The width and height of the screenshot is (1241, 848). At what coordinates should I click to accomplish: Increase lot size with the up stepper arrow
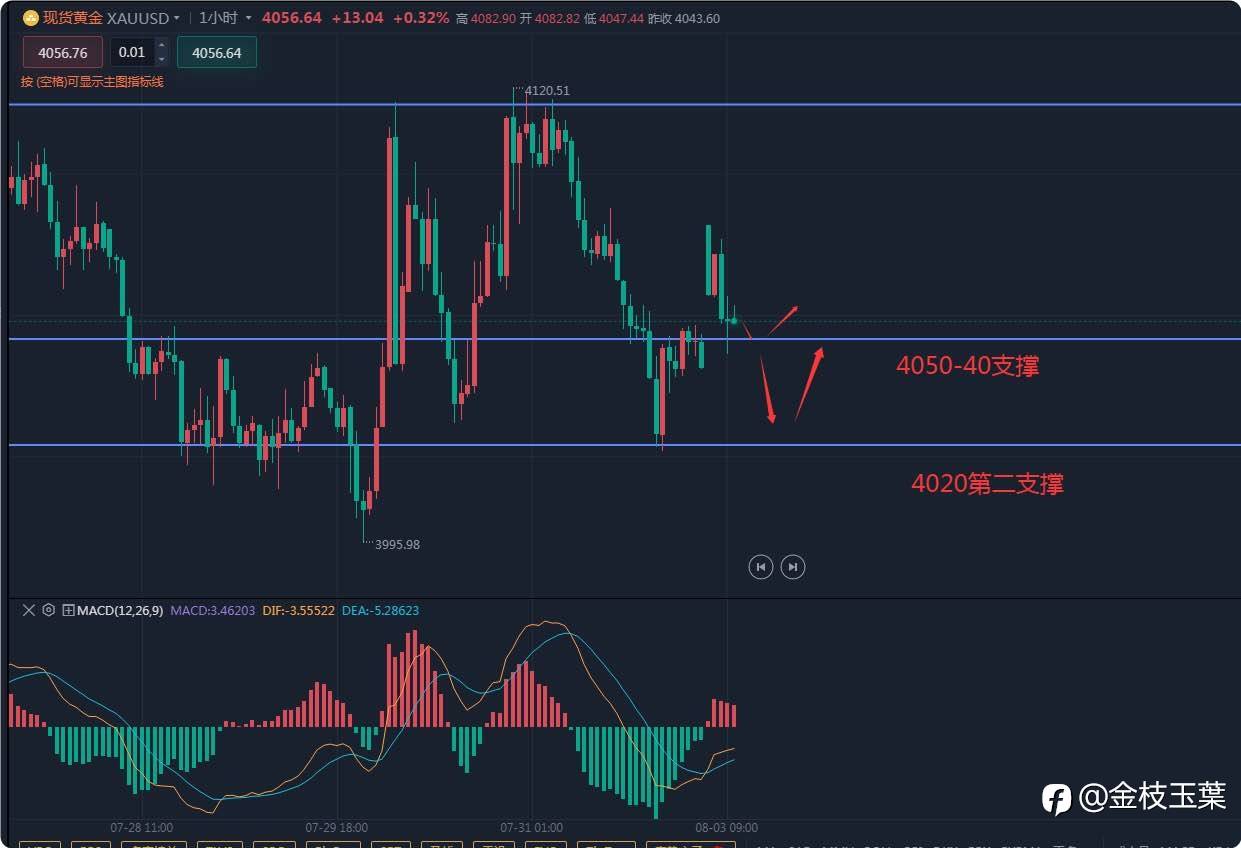(162, 45)
